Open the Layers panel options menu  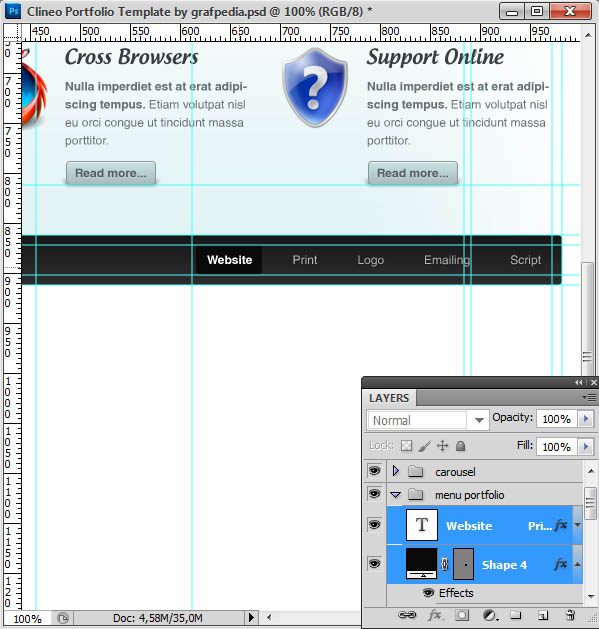pos(589,397)
